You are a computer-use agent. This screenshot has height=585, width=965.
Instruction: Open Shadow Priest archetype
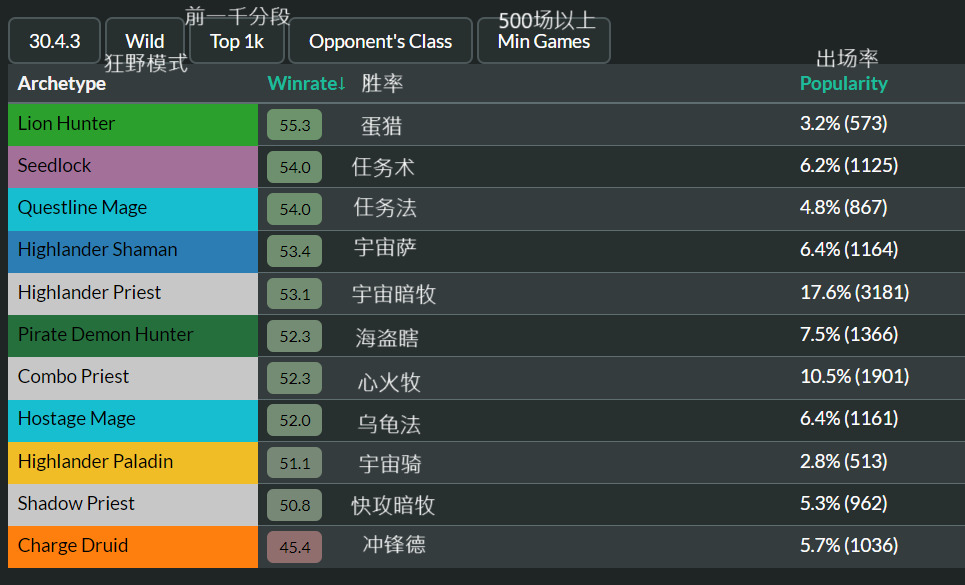coord(133,504)
